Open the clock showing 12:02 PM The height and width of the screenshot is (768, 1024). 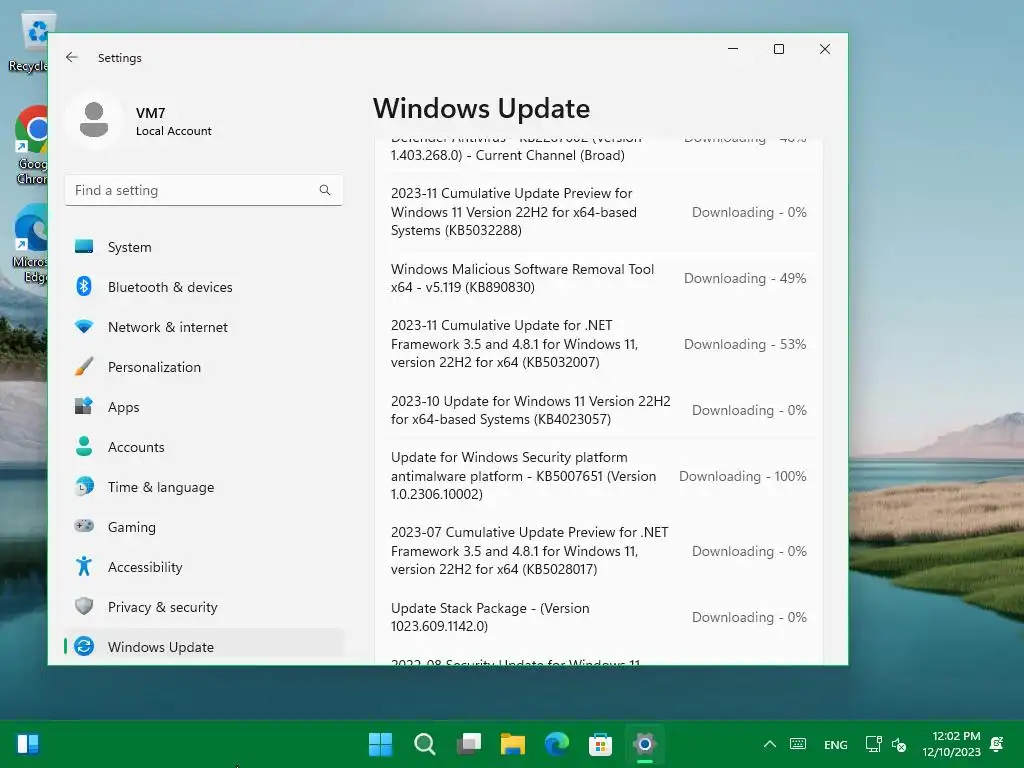952,744
